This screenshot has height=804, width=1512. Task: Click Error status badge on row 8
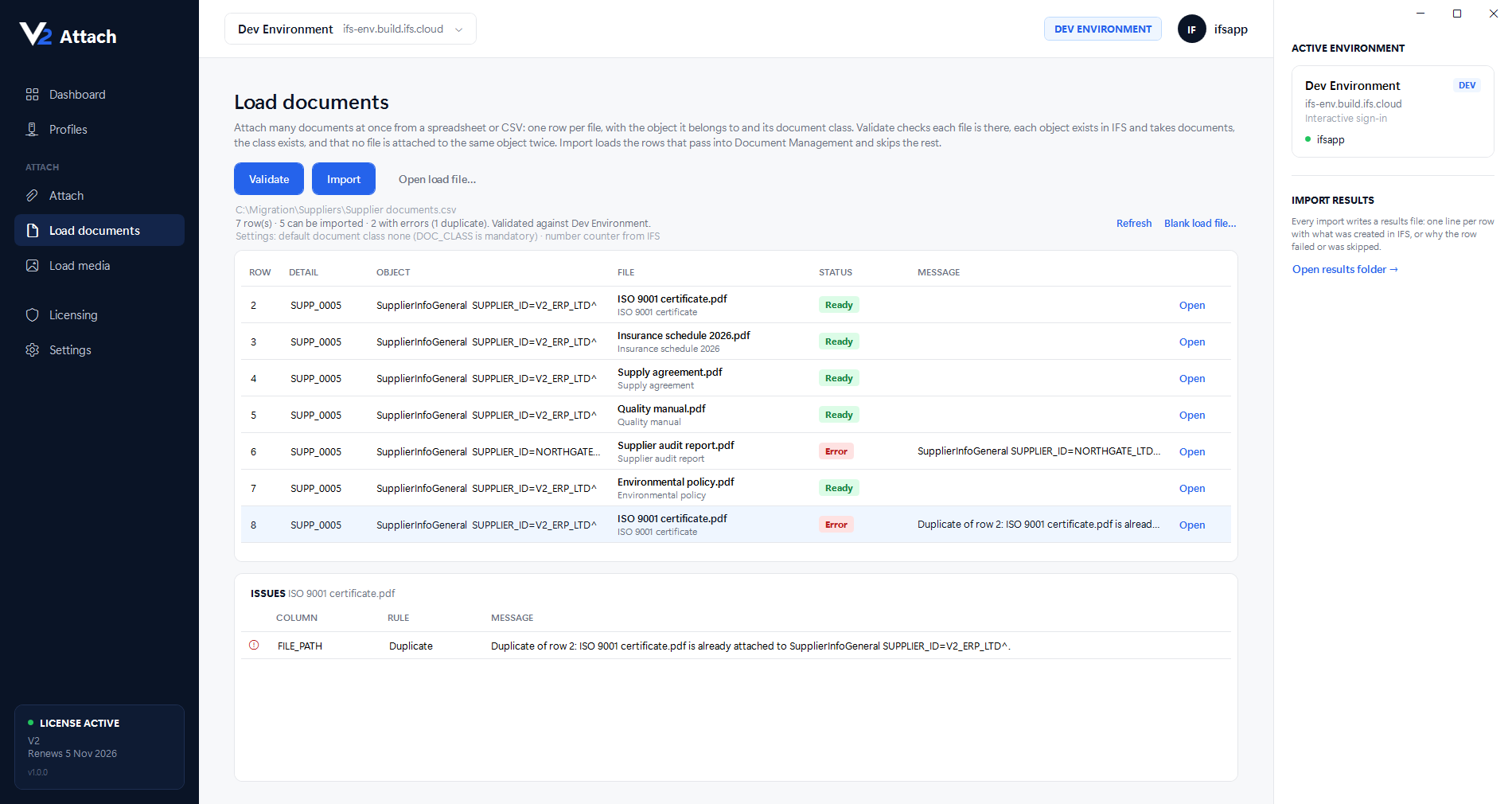(836, 525)
